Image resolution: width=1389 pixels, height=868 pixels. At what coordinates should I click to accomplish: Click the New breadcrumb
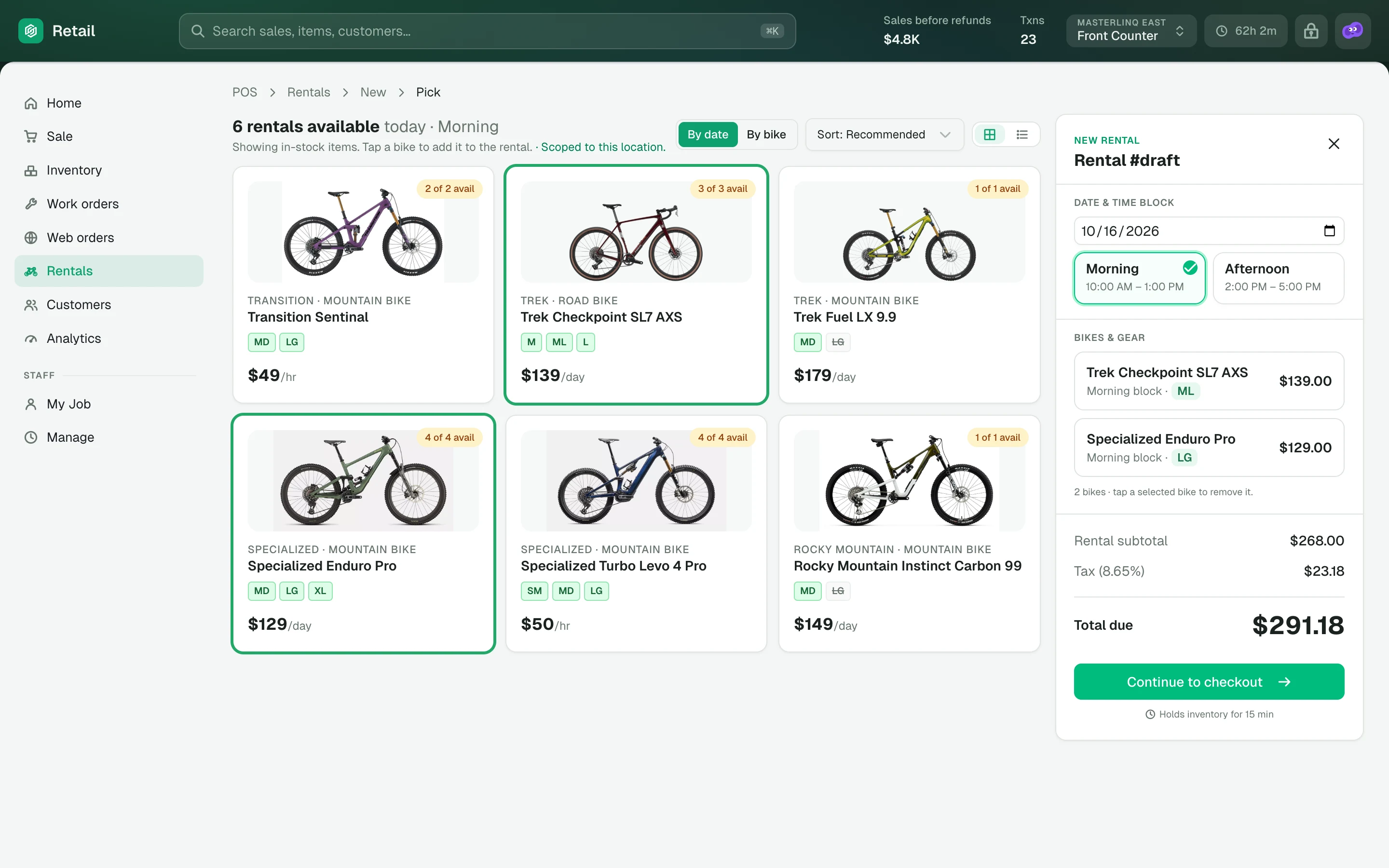pos(373,93)
